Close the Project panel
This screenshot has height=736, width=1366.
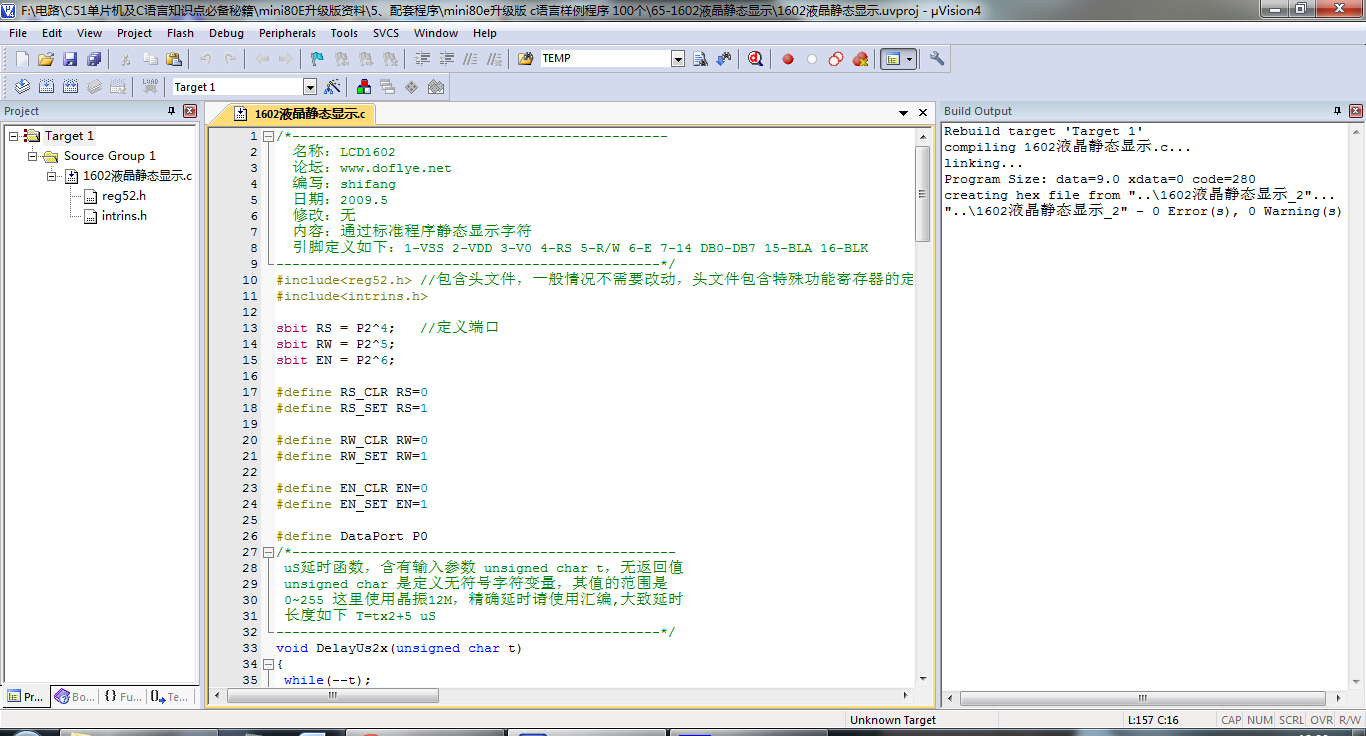pyautogui.click(x=190, y=111)
